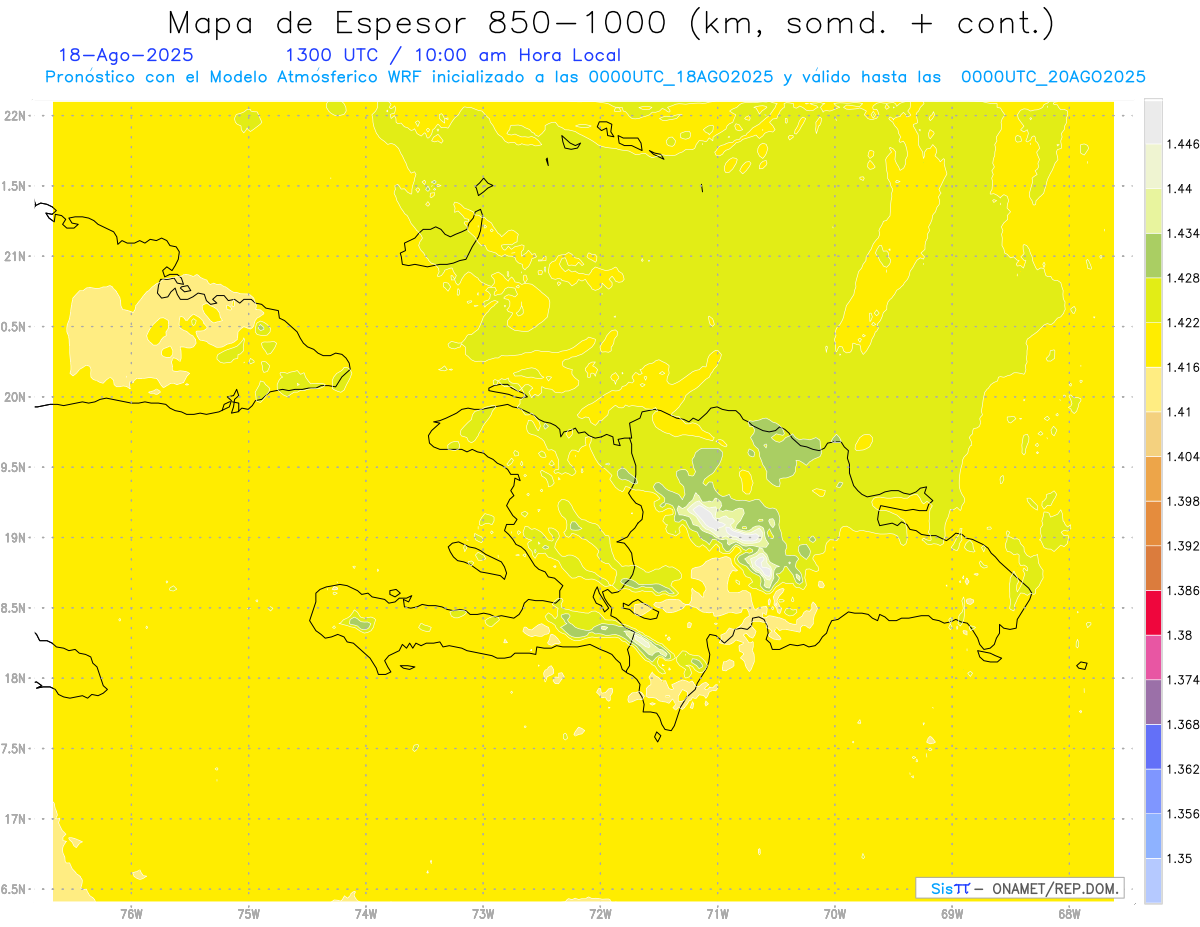Click the purple legend swatch between 1.368 and 1.374
The image size is (1200, 927).
pos(1153,702)
